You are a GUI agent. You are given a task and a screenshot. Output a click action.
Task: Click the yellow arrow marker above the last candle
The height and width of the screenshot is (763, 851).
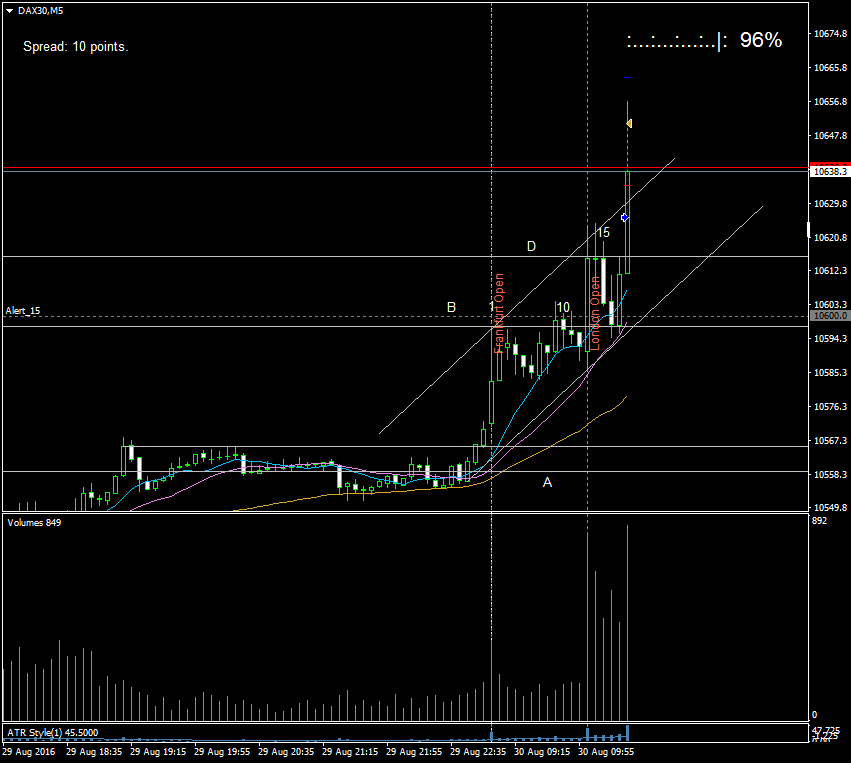pyautogui.click(x=629, y=124)
